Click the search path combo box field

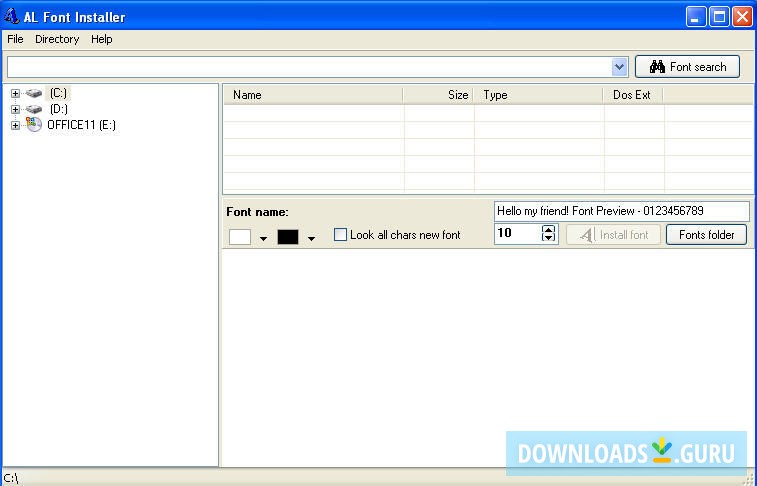(x=309, y=67)
